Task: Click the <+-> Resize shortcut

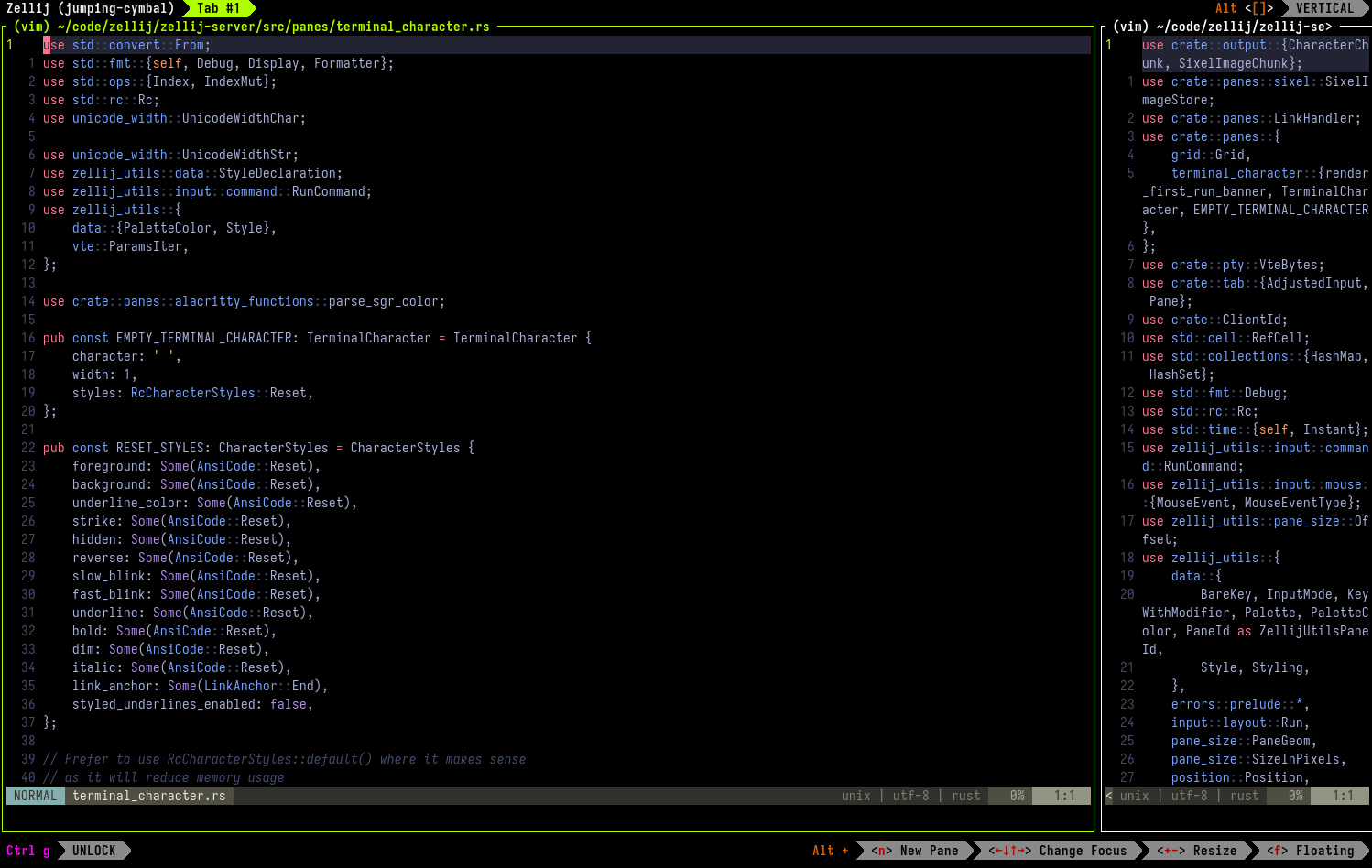Action: coord(1196,851)
